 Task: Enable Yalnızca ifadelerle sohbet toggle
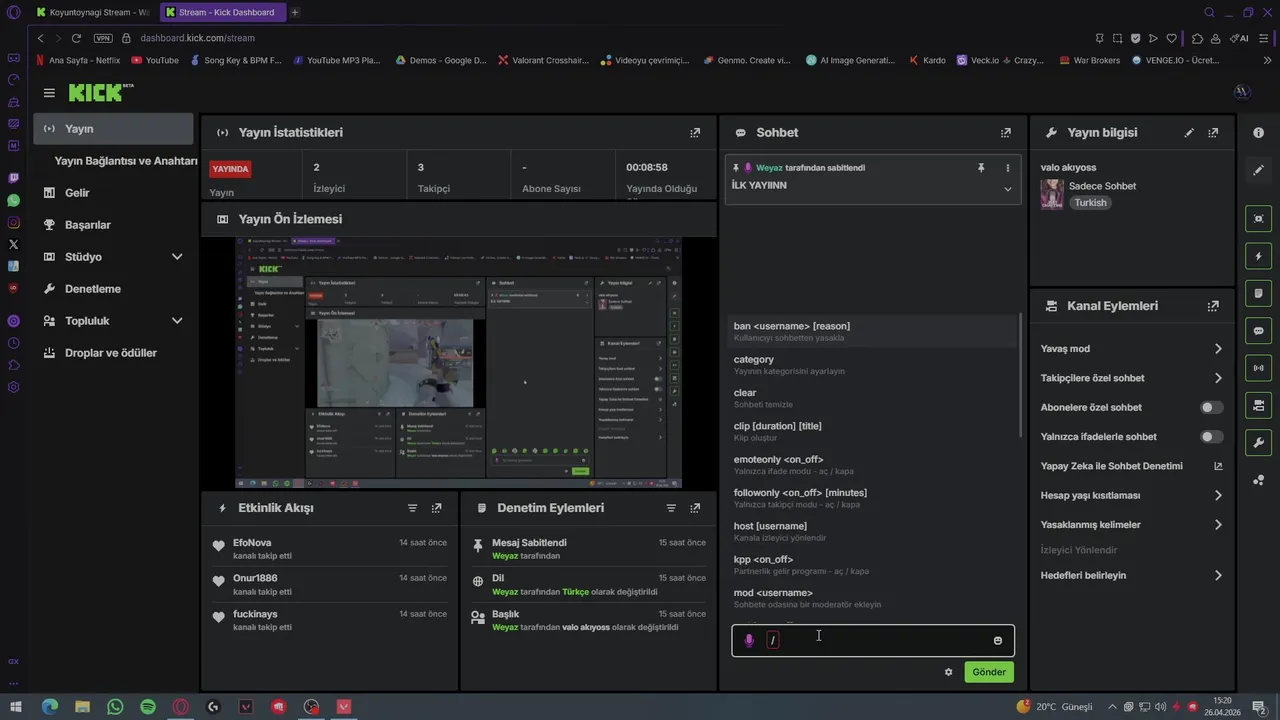1211,437
